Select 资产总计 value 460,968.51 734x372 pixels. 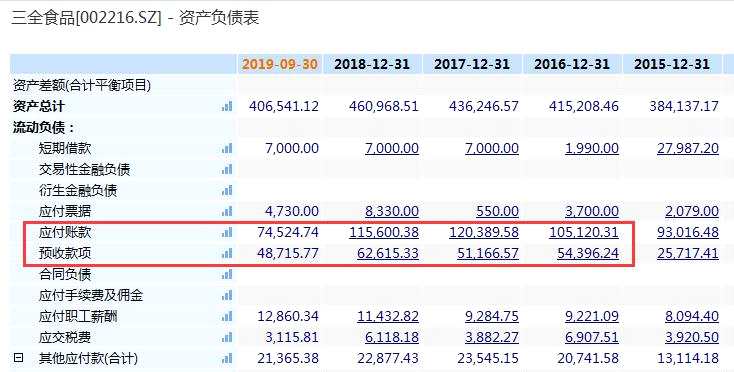tap(384, 107)
